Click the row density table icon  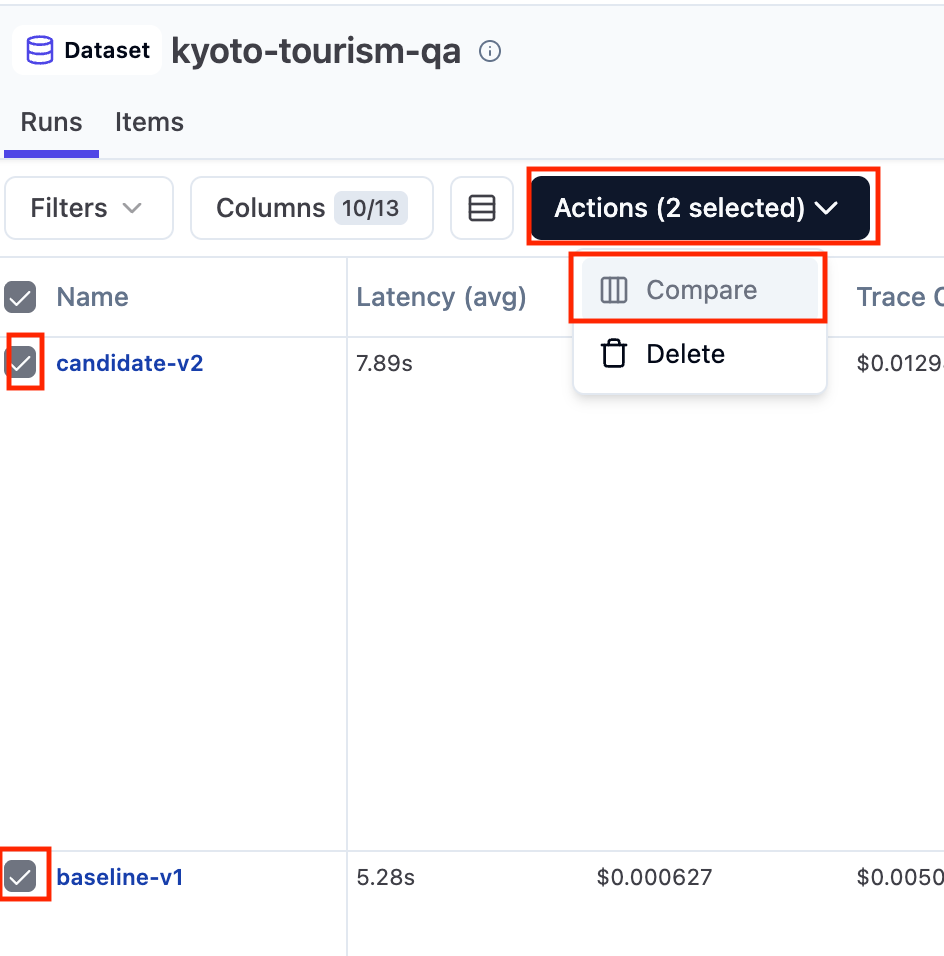coord(482,208)
